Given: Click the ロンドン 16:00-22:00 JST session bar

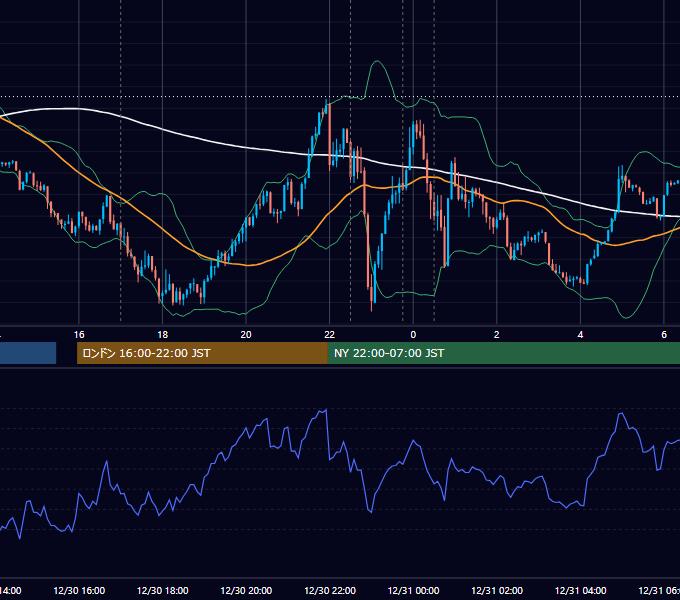Looking at the screenshot, I should 202,353.
